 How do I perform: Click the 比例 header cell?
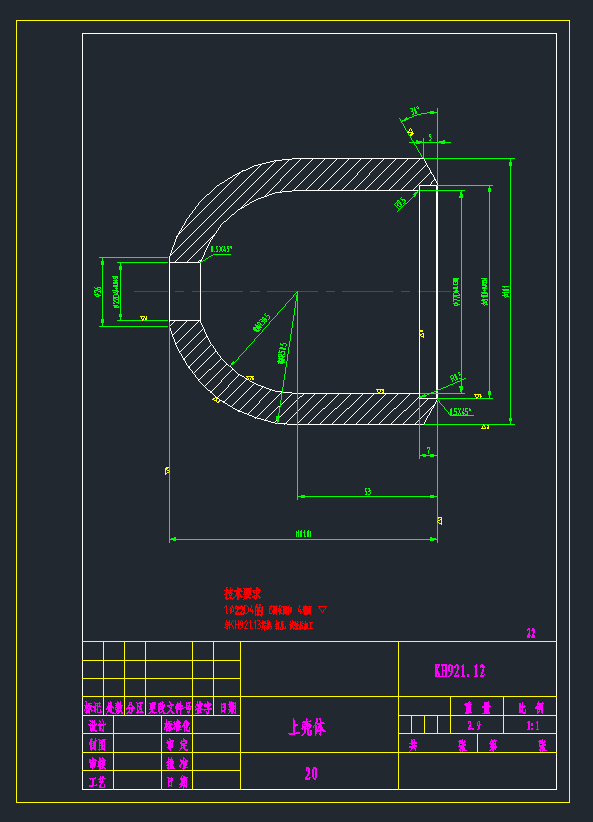(x=531, y=708)
